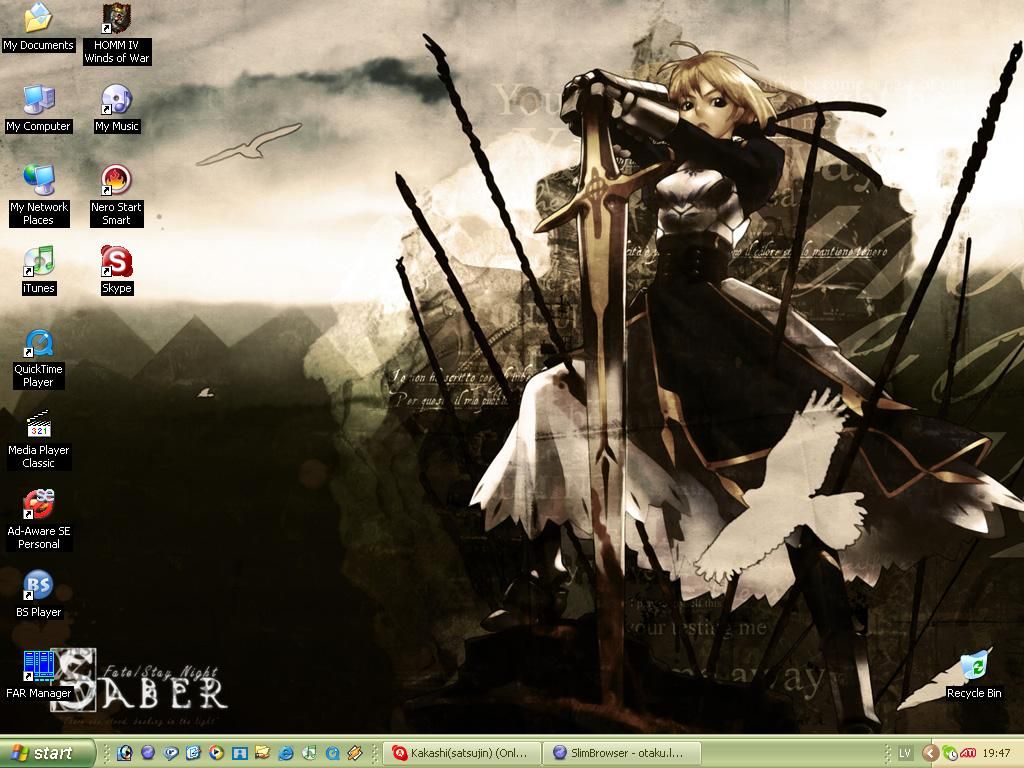
Task: Click the taskbar clock 19:47
Action: point(996,754)
